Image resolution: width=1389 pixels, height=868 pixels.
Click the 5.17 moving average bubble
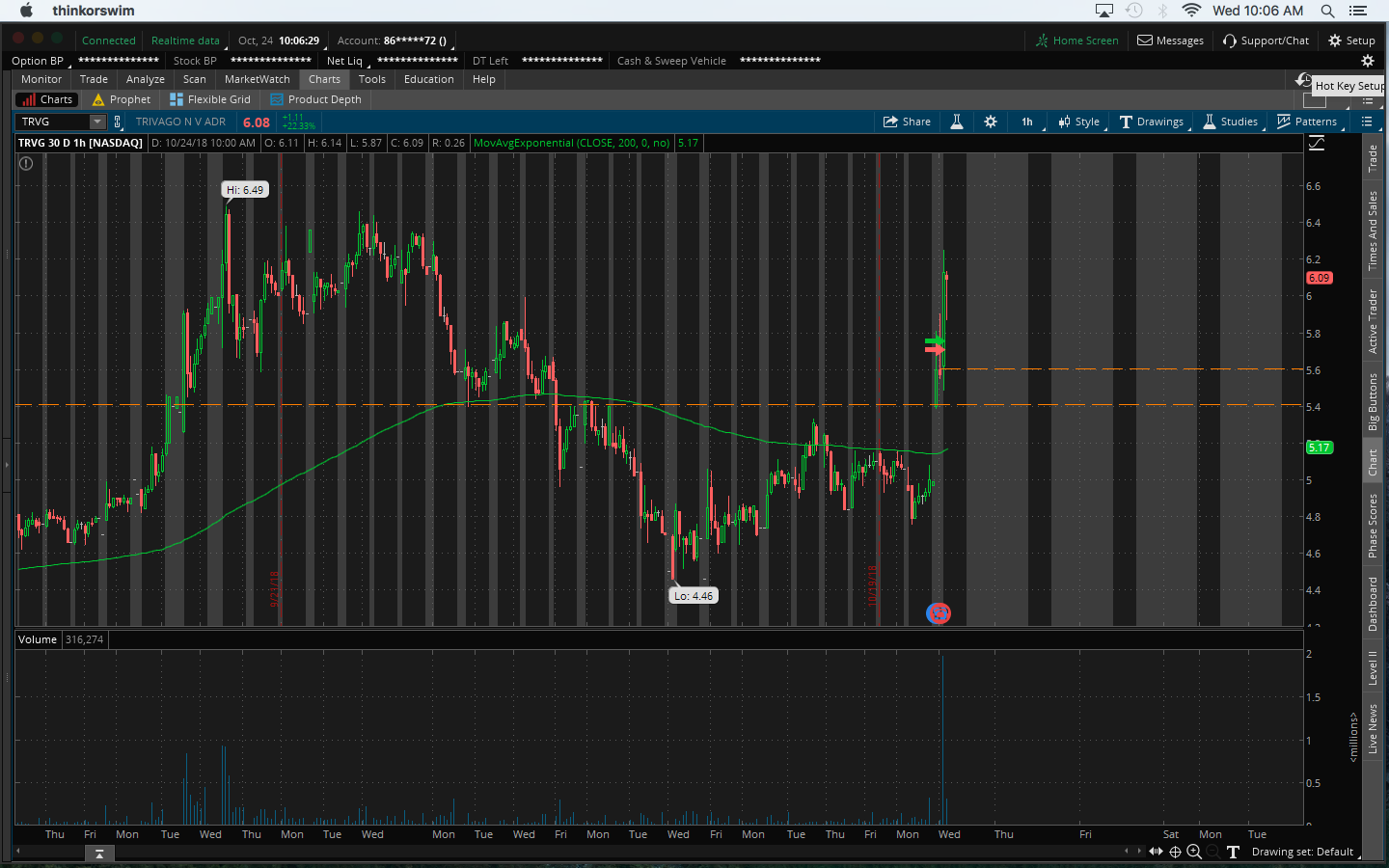tap(1319, 448)
